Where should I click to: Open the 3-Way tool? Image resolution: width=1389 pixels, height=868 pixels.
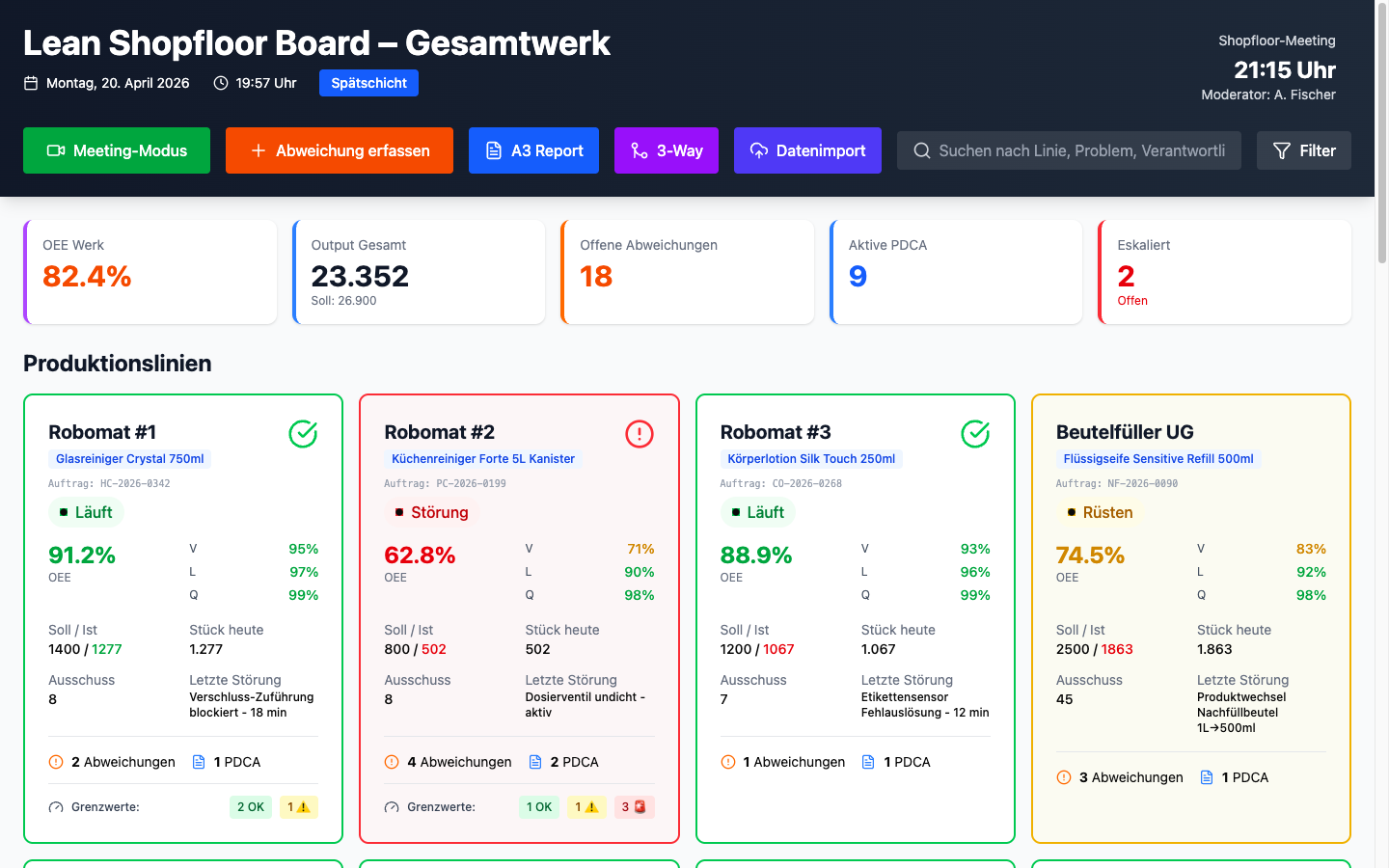(x=667, y=150)
